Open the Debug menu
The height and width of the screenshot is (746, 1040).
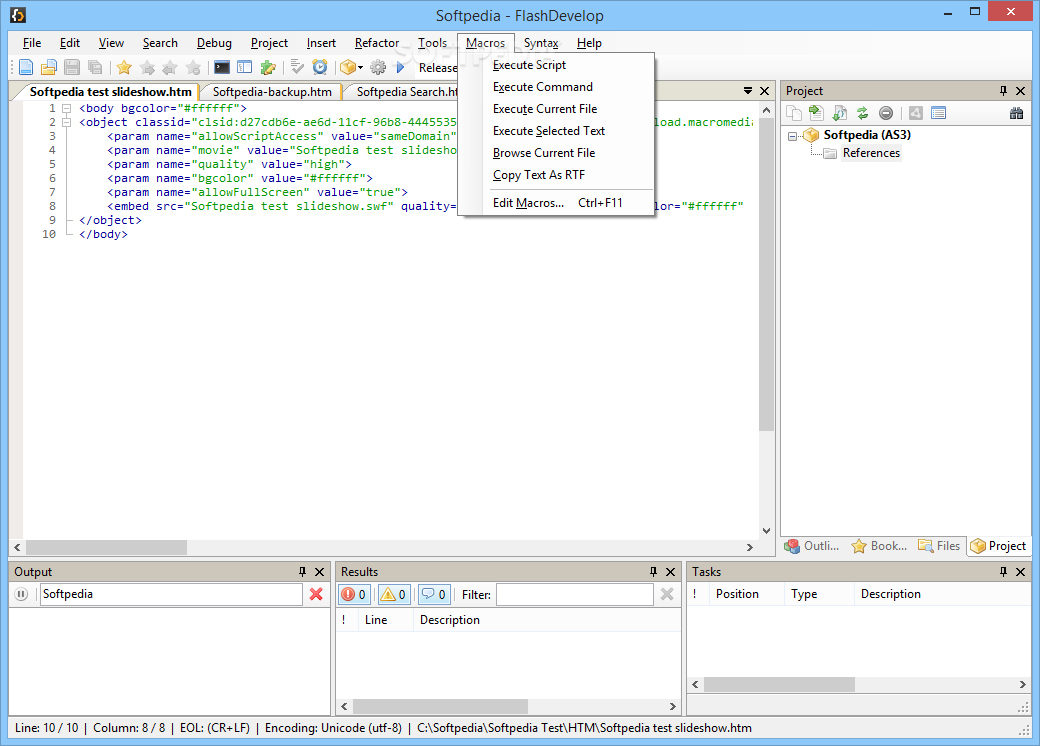tap(214, 43)
